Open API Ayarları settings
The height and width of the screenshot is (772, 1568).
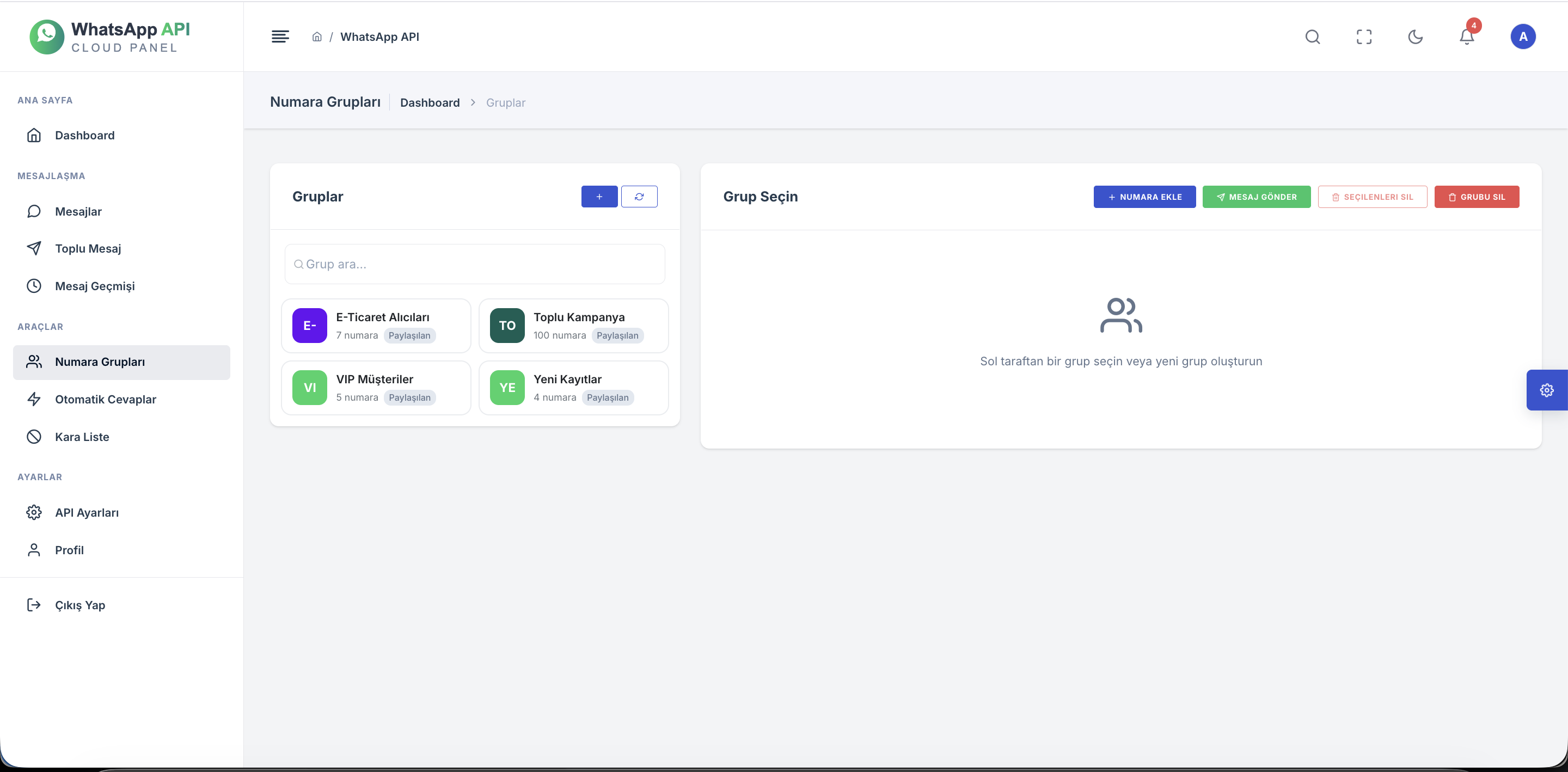(x=122, y=513)
